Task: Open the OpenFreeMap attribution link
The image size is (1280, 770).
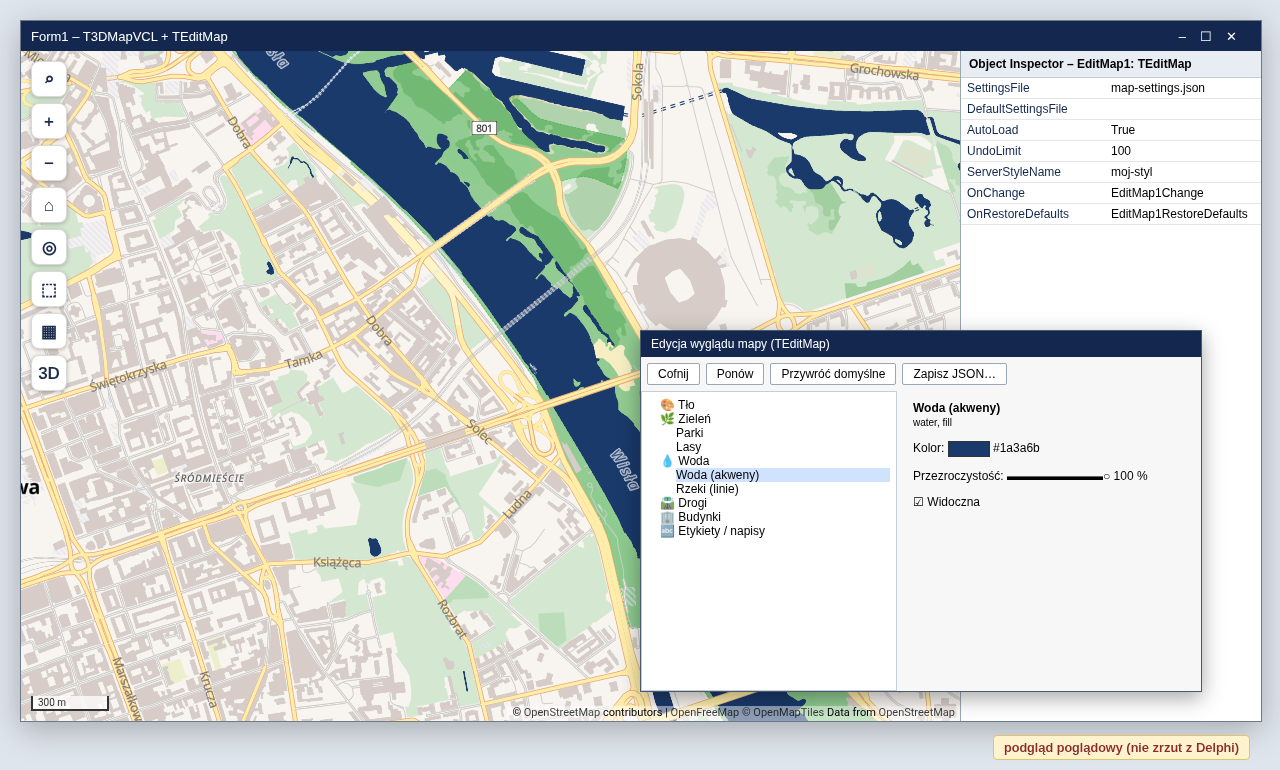Action: tap(705, 712)
